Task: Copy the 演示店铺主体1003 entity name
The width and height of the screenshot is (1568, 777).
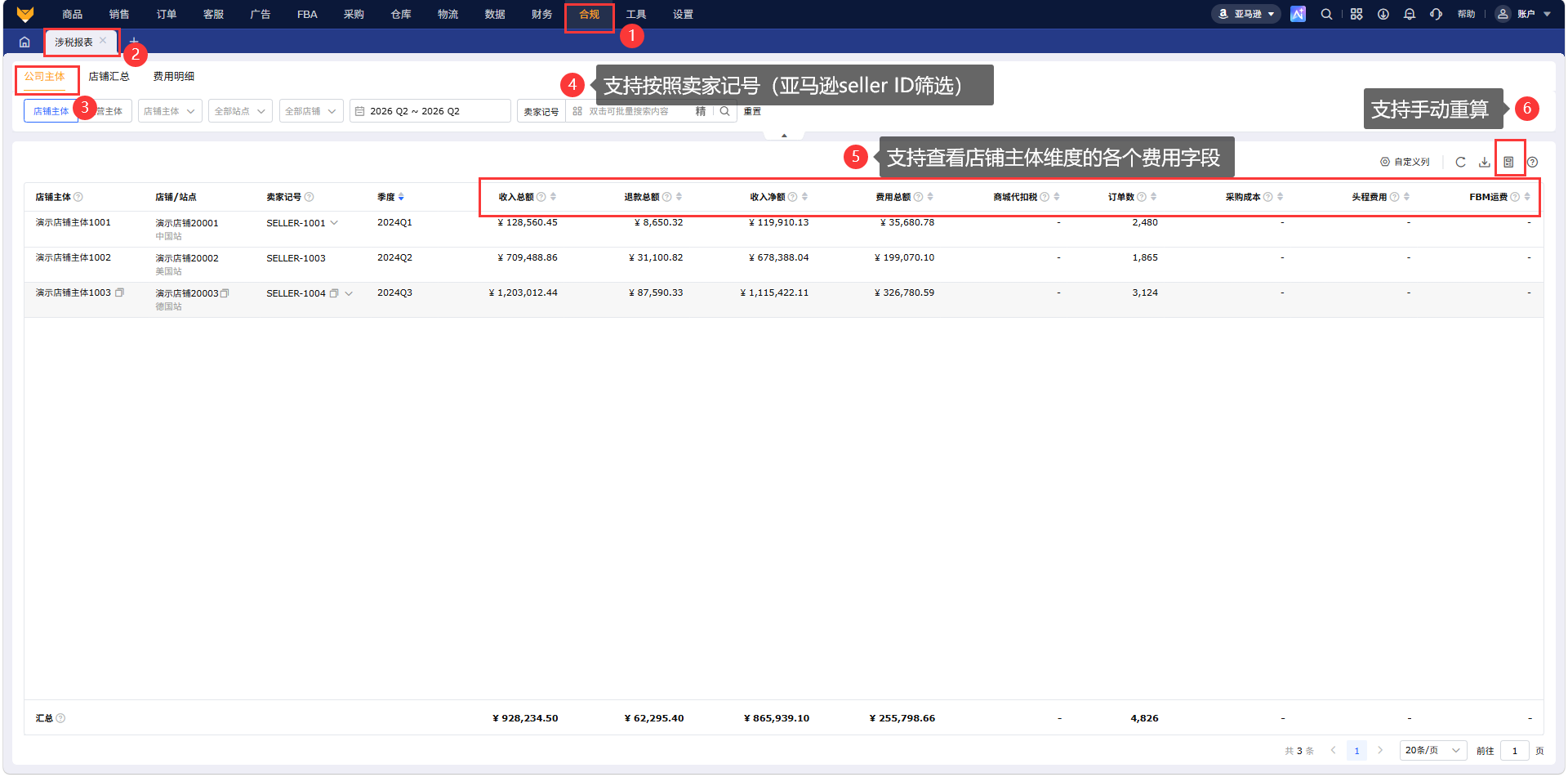Action: (x=119, y=292)
